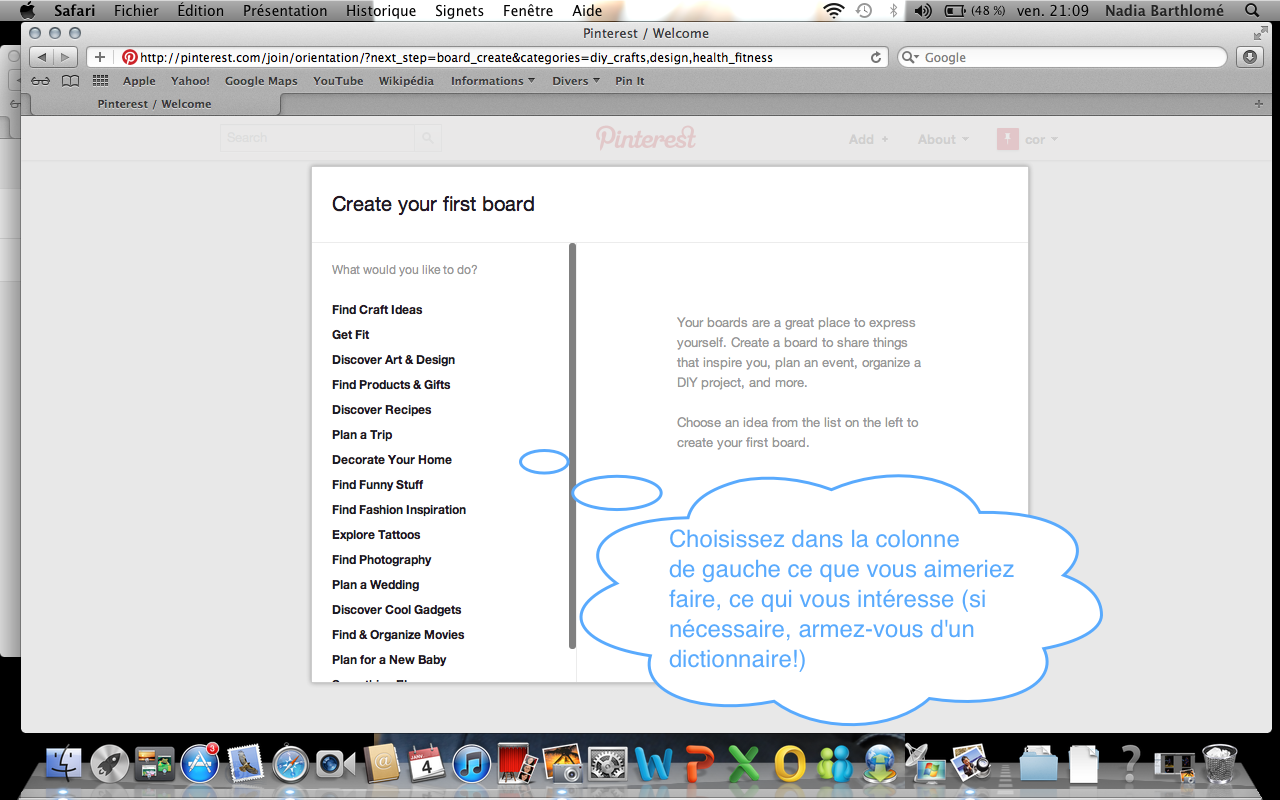Go forward with the Safari forward arrow
The image size is (1280, 800).
tap(66, 57)
